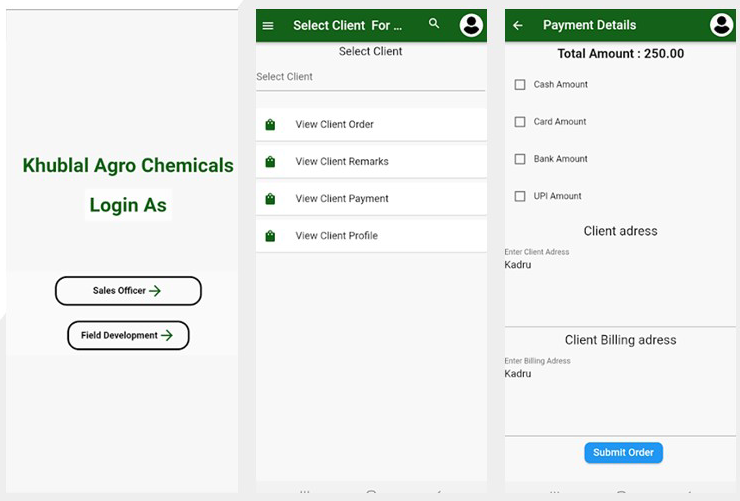This screenshot has height=501, width=740.
Task: Open the profile avatar in Payment Details header
Action: coord(722,25)
